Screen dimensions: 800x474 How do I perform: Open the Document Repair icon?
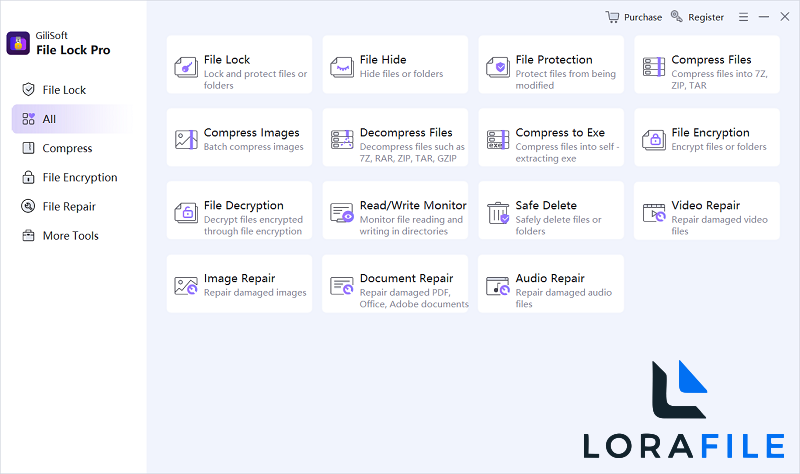[342, 286]
